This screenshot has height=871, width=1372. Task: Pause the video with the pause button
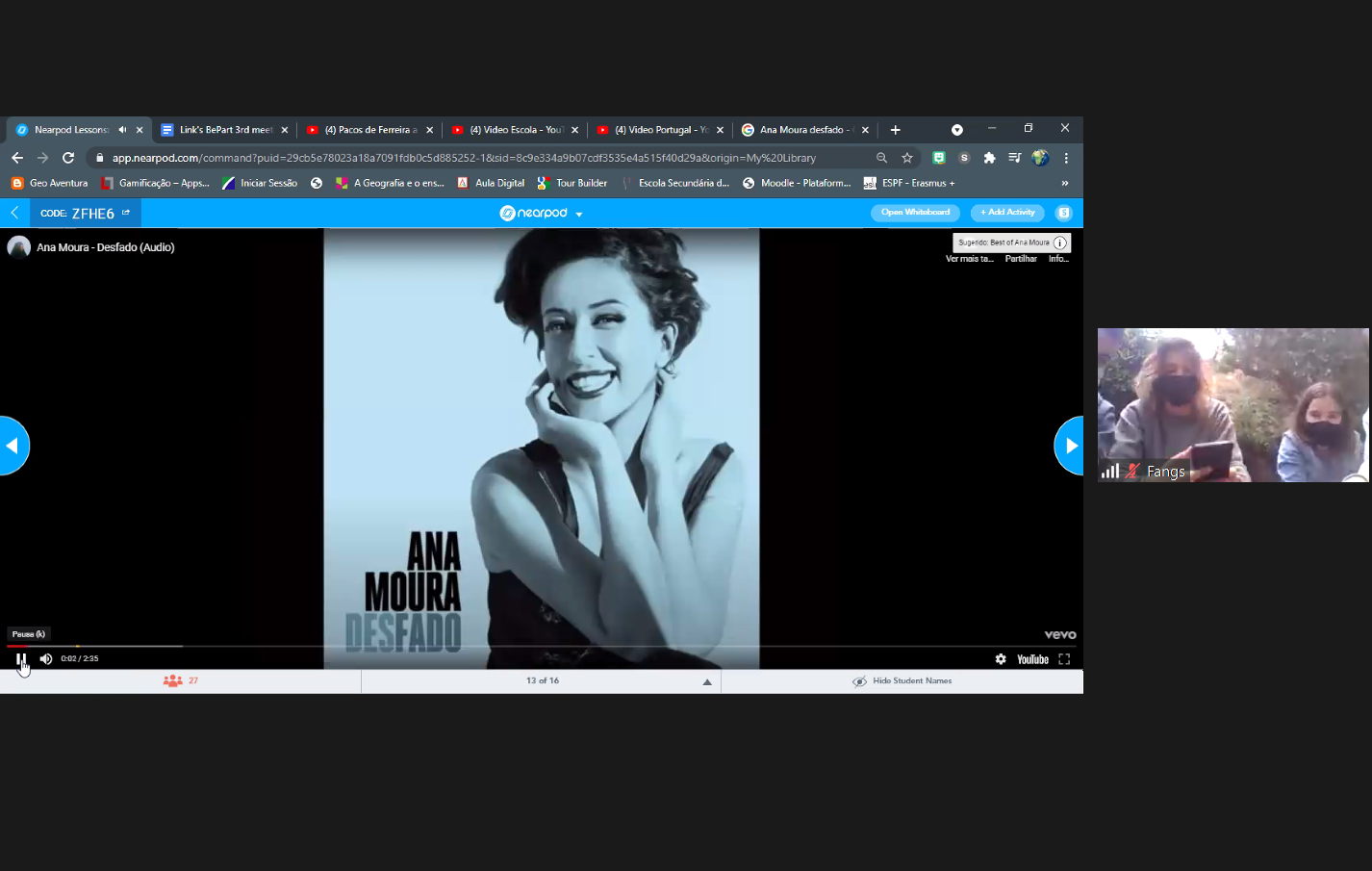click(21, 659)
